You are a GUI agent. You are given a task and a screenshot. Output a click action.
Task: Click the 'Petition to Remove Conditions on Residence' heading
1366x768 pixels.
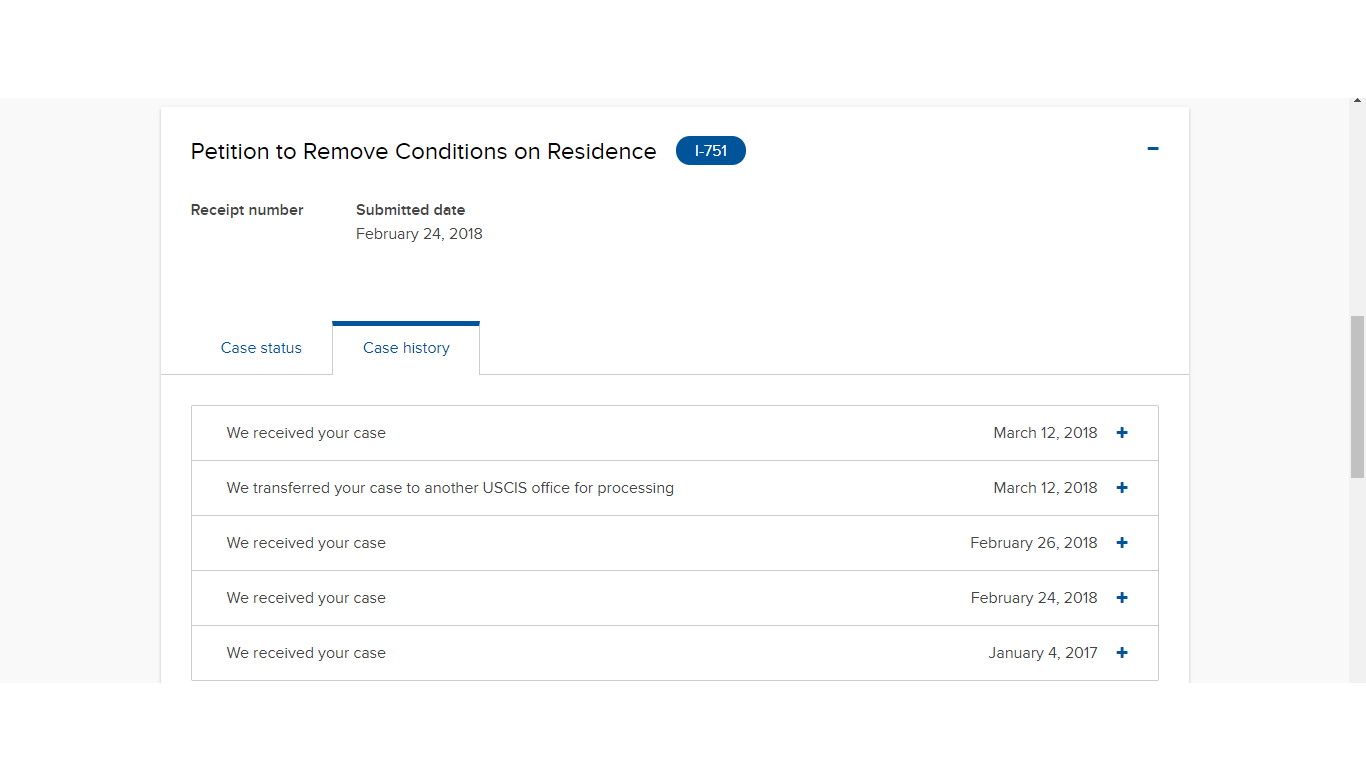pyautogui.click(x=424, y=151)
